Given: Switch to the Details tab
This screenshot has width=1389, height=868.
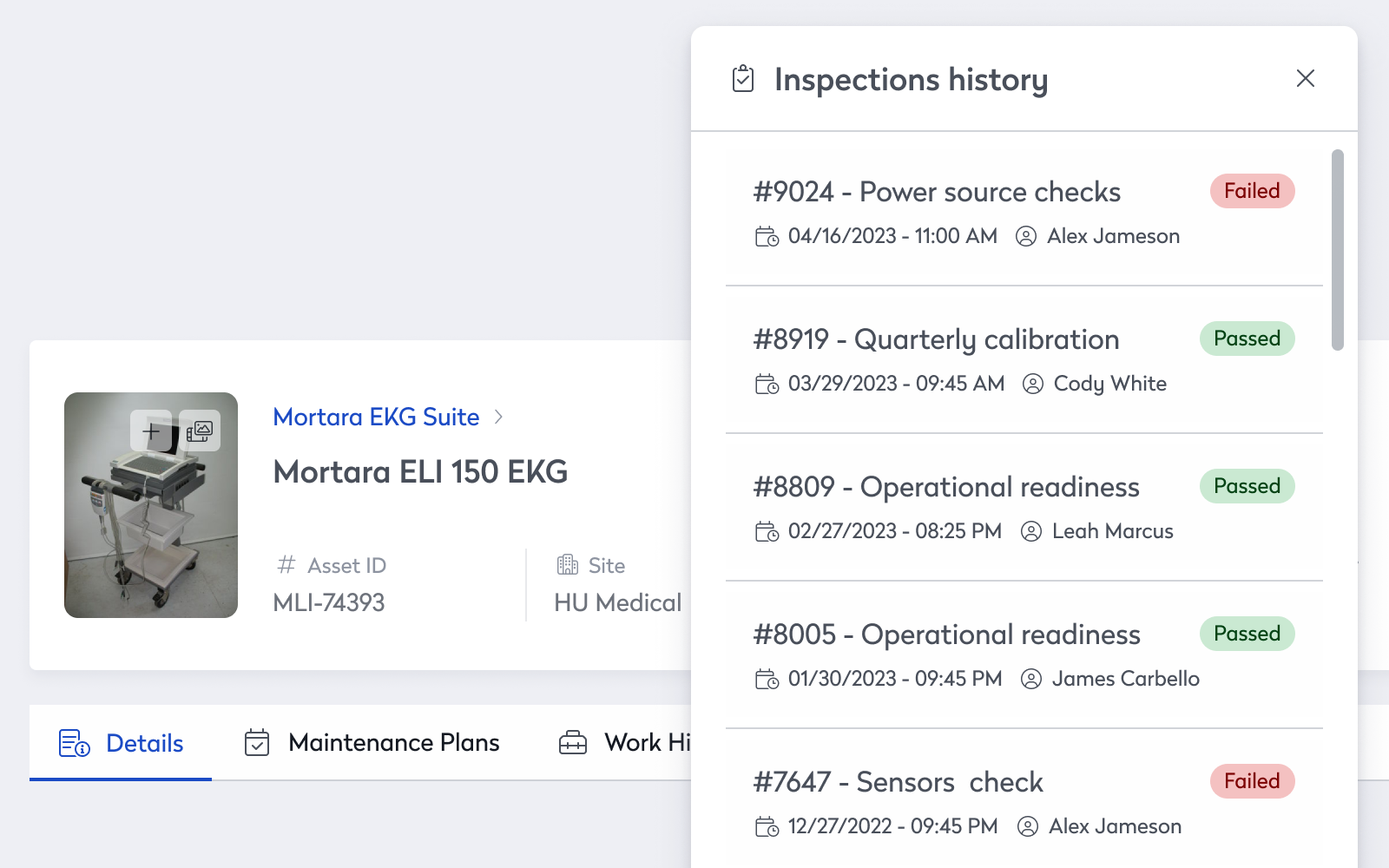Looking at the screenshot, I should tap(121, 743).
